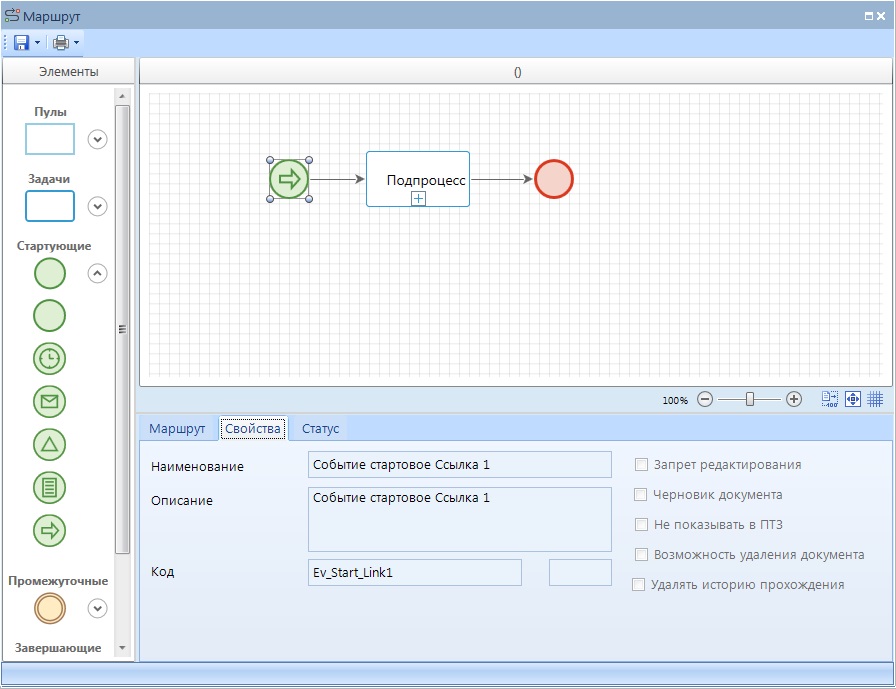Click the fit-to-screen icon near zoom
The image size is (896, 689).
853,399
